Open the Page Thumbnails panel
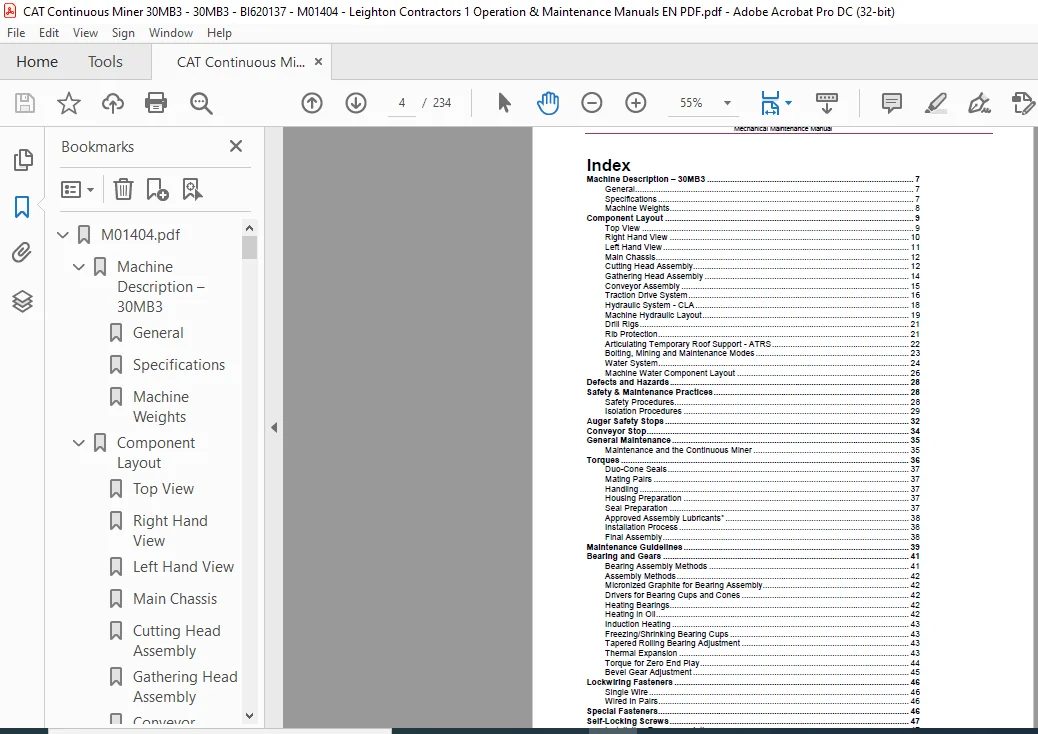Screen dimensions: 1038x734 point(23,160)
